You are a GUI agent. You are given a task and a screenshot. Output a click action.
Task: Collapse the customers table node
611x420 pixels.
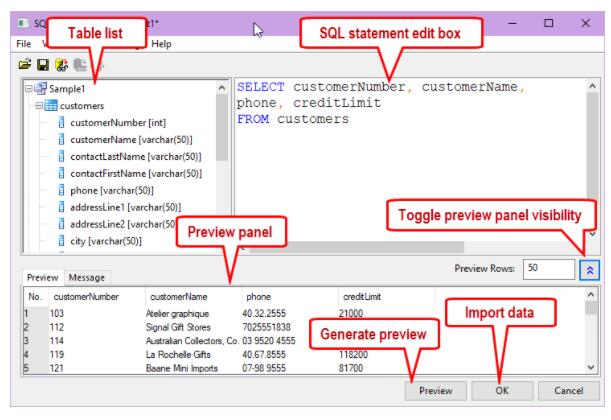tap(37, 105)
